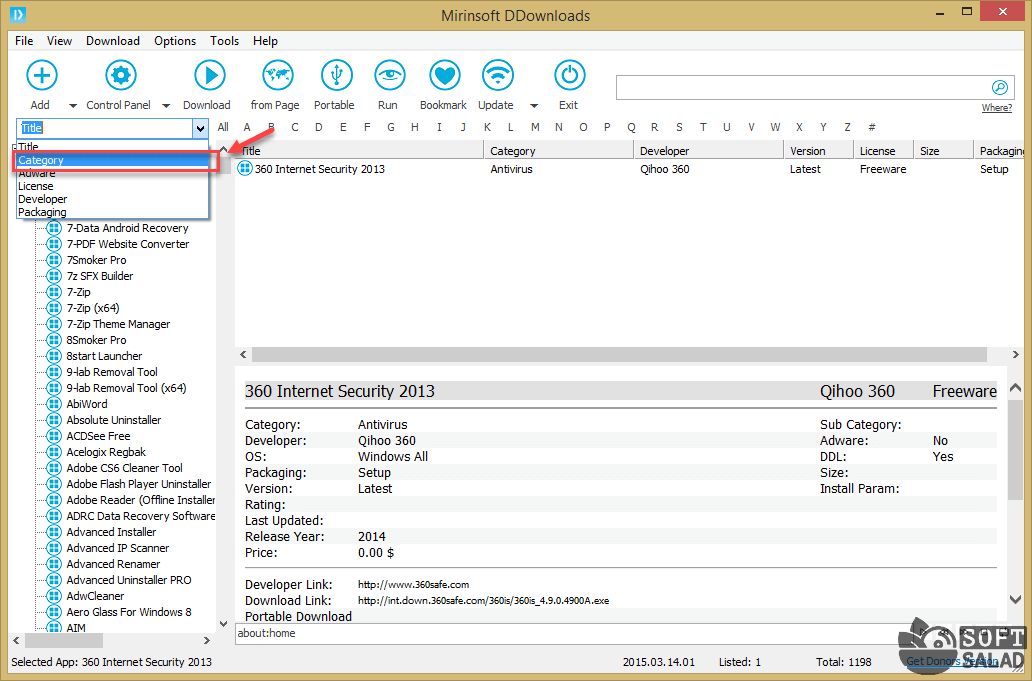This screenshot has width=1032, height=681.
Task: Select the Portable USB icon
Action: [335, 76]
